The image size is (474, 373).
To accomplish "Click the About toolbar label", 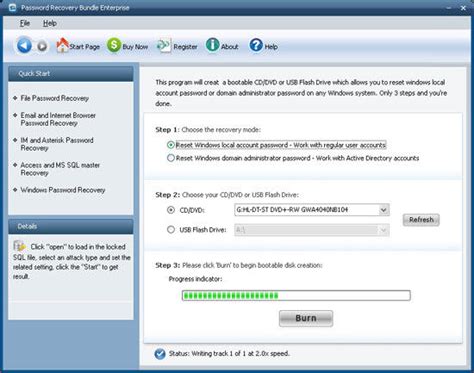I will (x=230, y=47).
